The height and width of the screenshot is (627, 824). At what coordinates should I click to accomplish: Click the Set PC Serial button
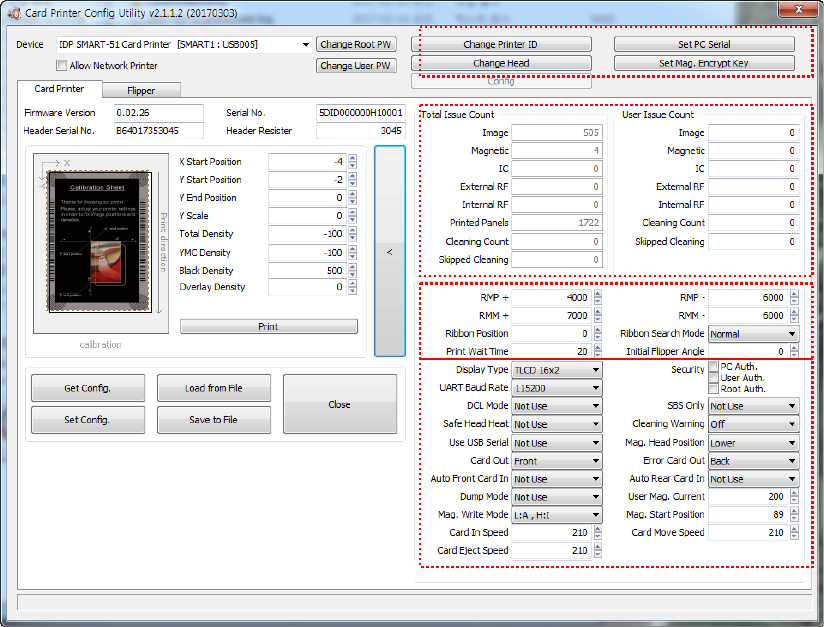(704, 45)
